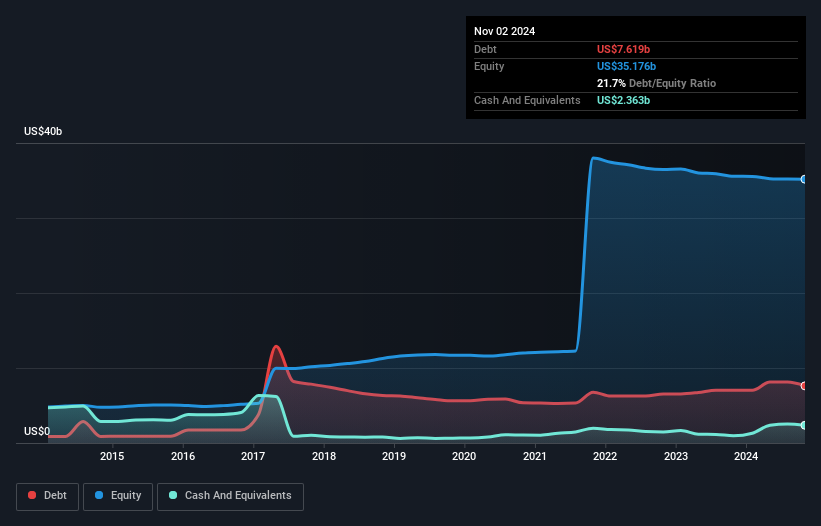Click the red Debt legend dot
Viewport: 821px width, 526px height.
[32, 495]
